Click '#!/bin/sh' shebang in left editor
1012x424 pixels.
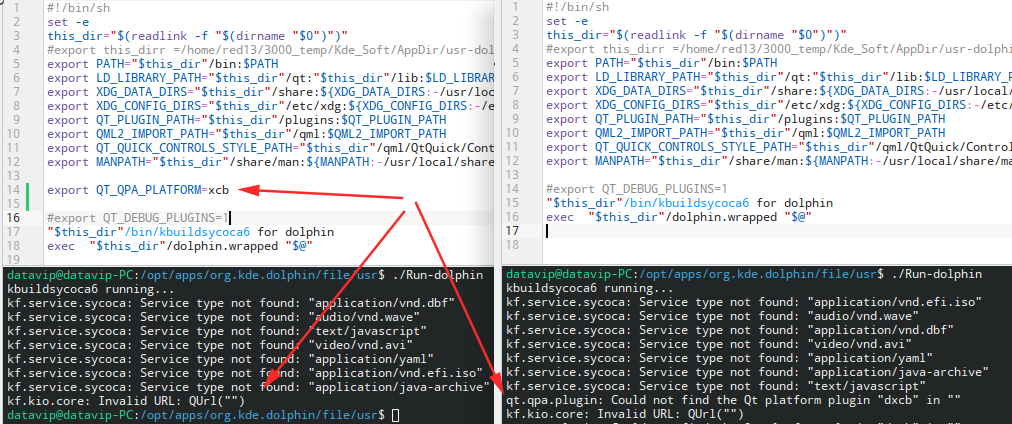(x=79, y=8)
